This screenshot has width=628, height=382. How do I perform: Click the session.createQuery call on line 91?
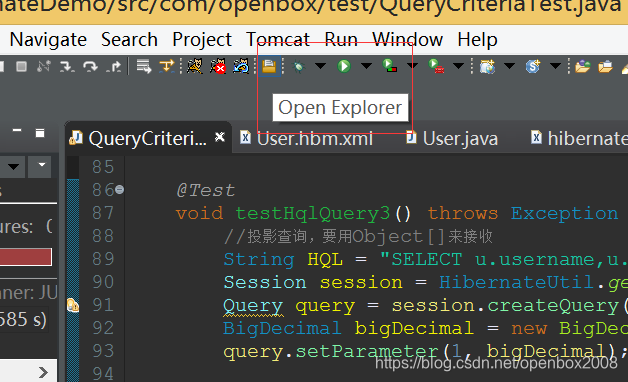pyautogui.click(x=505, y=306)
